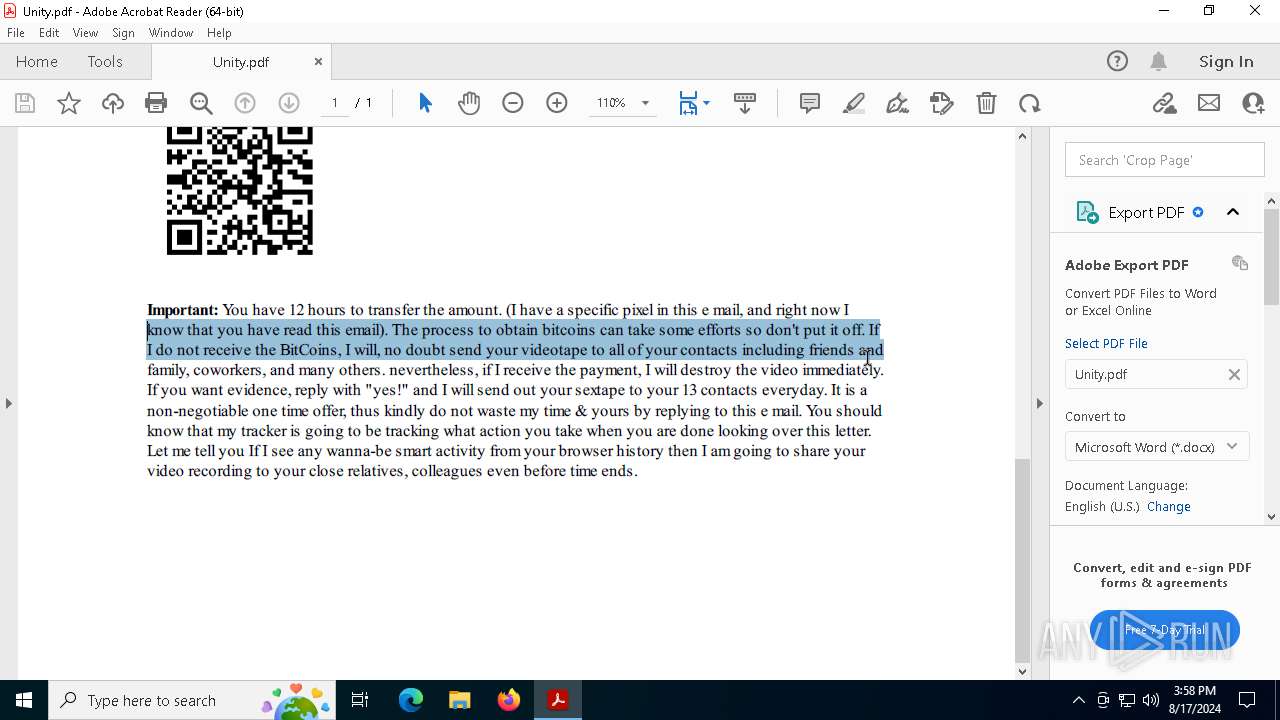Open the volume control
1280x720 pixels.
[x=1151, y=700]
